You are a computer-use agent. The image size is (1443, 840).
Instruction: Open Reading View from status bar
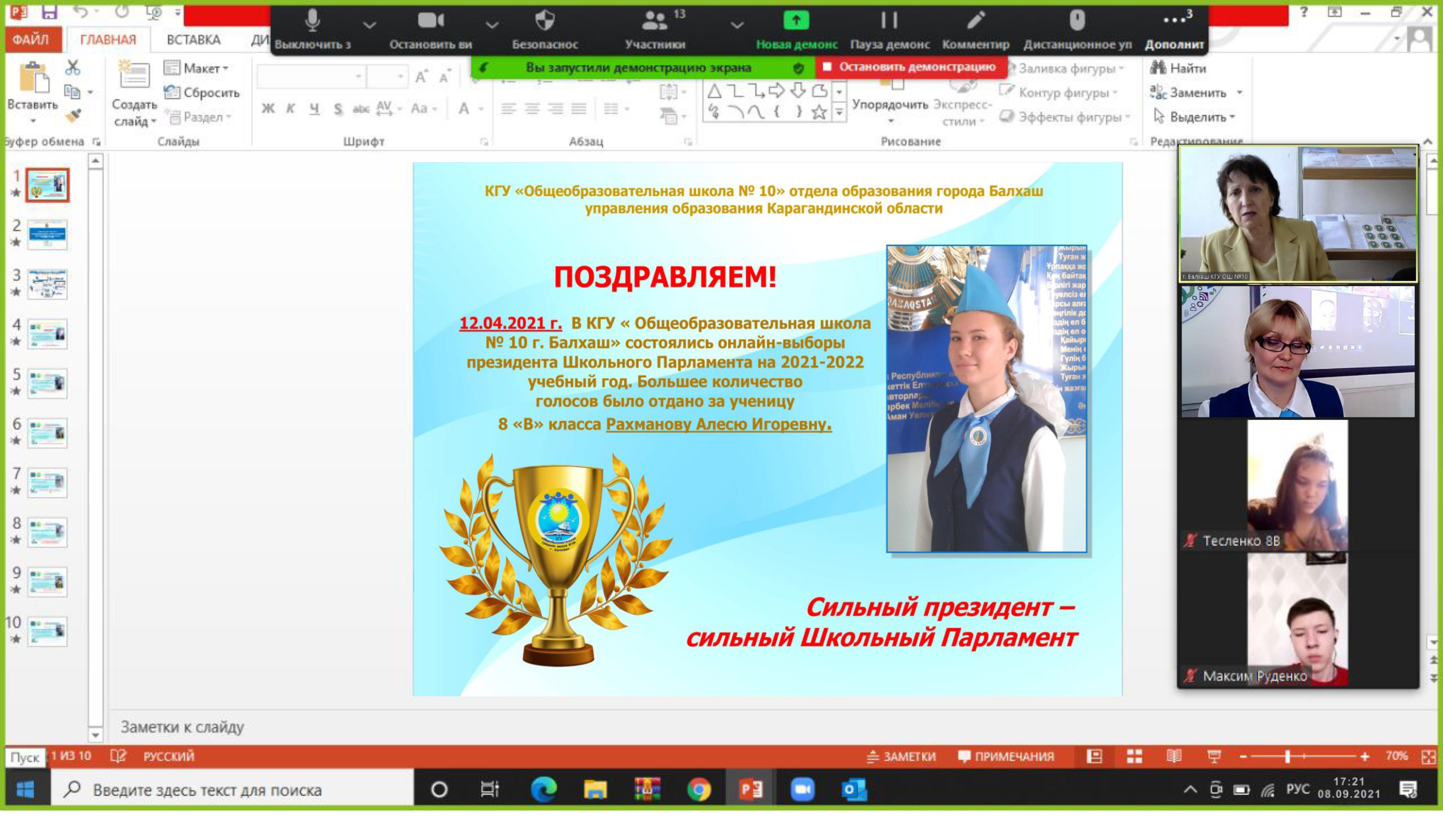pyautogui.click(x=1174, y=756)
